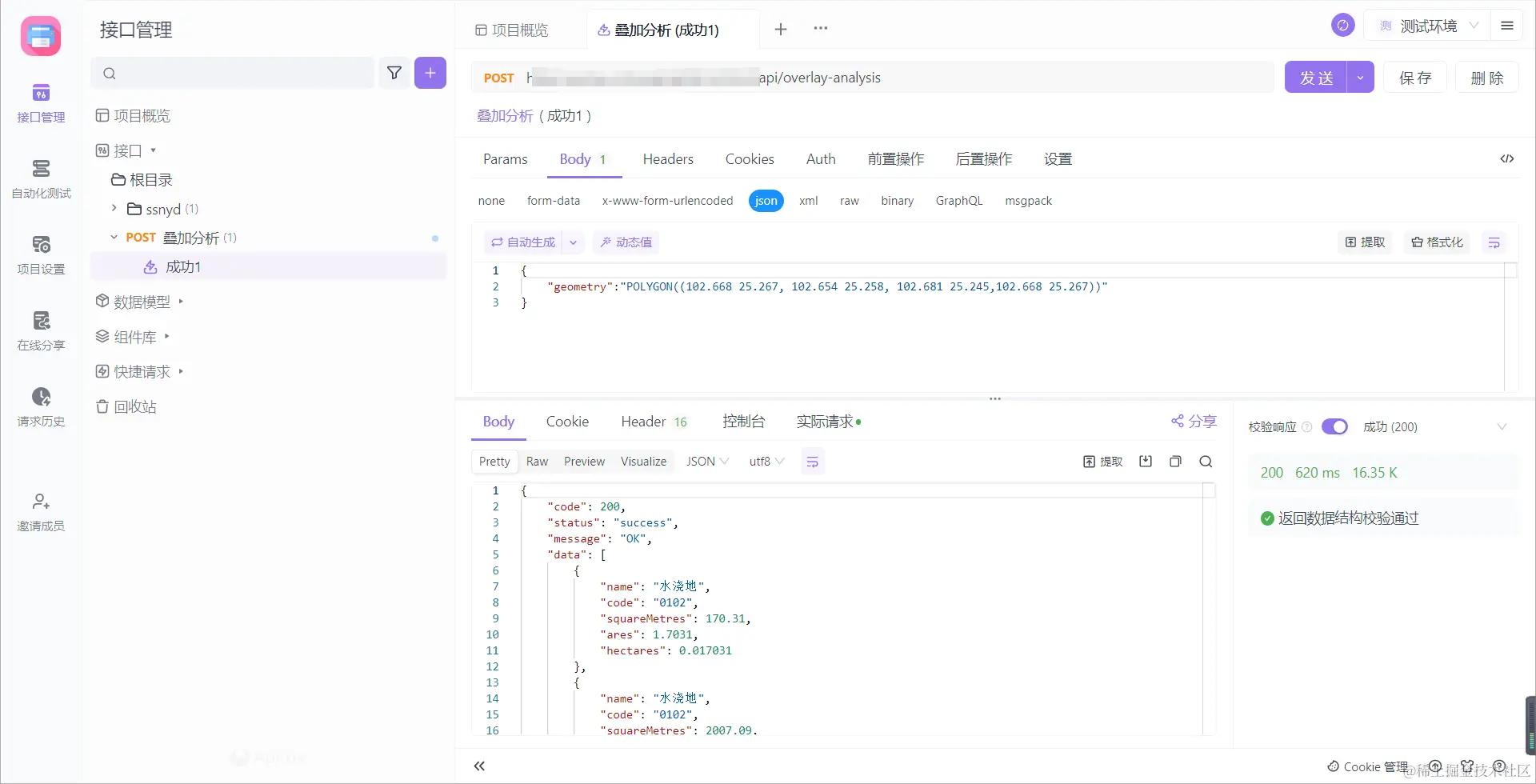Click the purple plus add button
This screenshot has width=1536, height=784.
pyautogui.click(x=430, y=74)
